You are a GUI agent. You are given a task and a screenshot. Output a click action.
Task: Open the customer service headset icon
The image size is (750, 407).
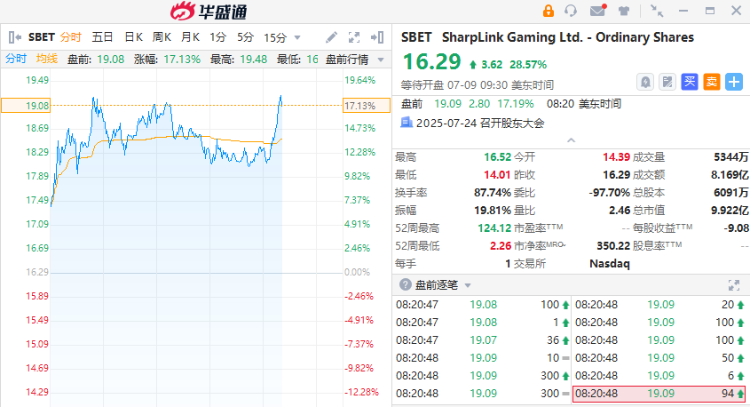(x=571, y=11)
